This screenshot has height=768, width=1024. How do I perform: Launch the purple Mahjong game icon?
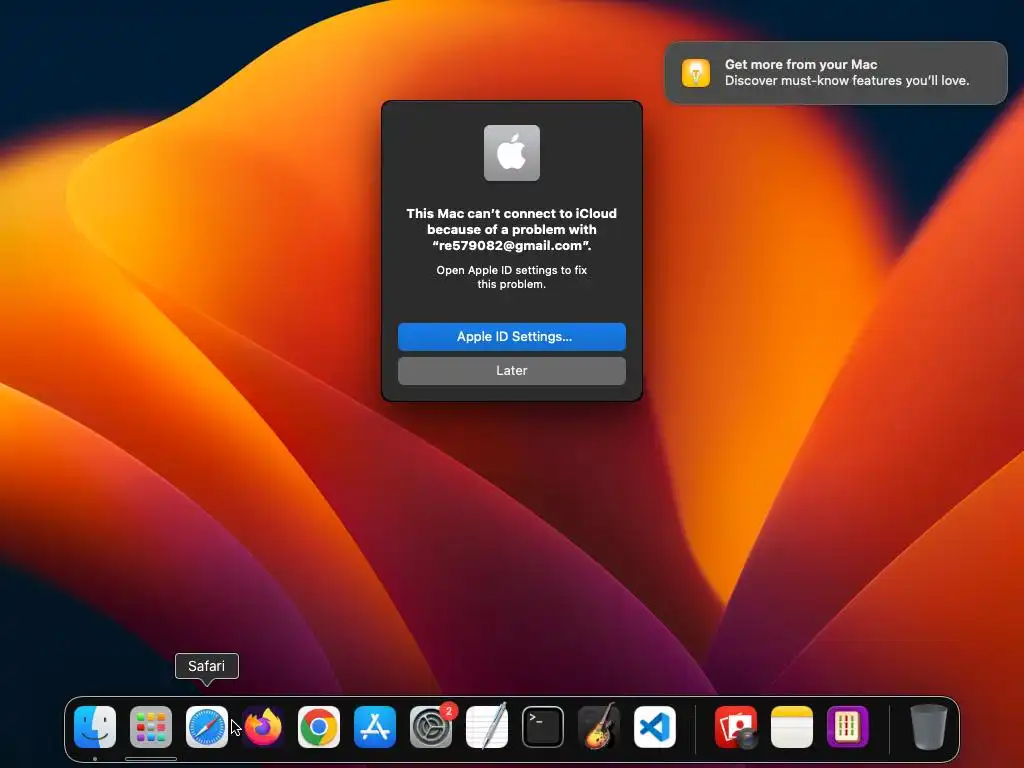tap(848, 726)
